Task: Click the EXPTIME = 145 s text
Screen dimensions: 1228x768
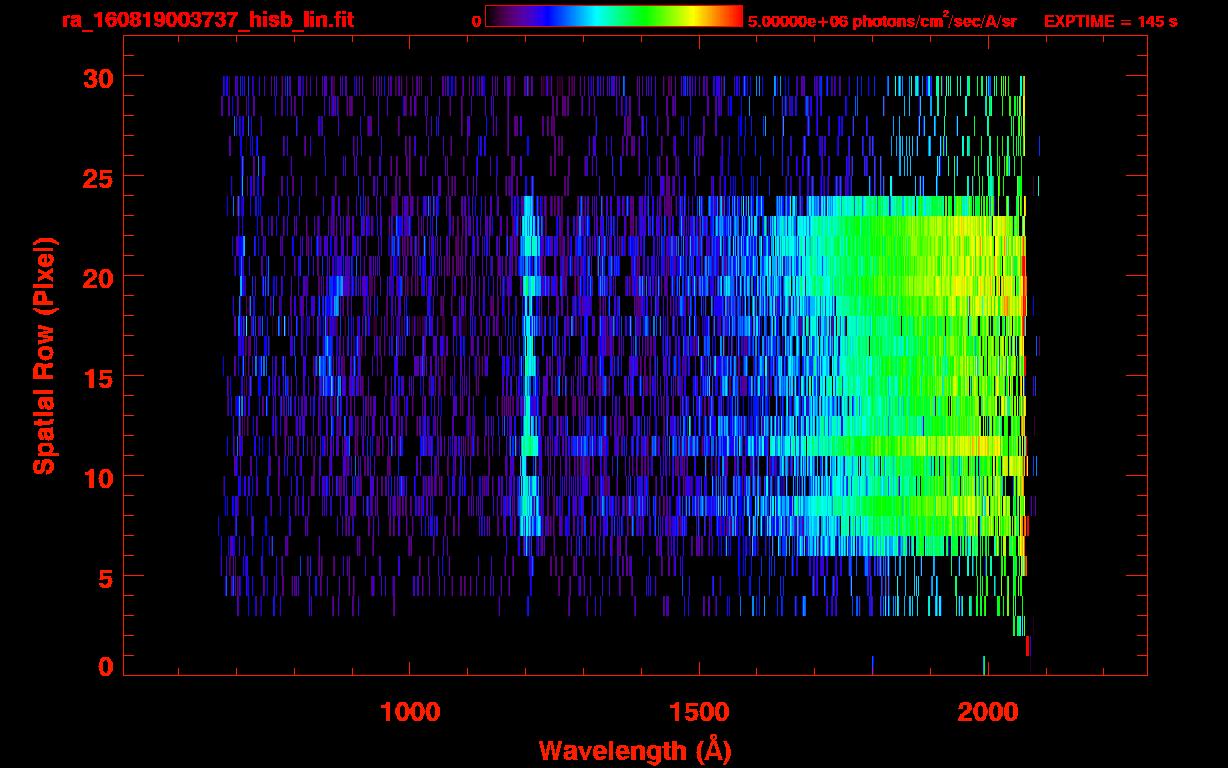Action: 1110,21
